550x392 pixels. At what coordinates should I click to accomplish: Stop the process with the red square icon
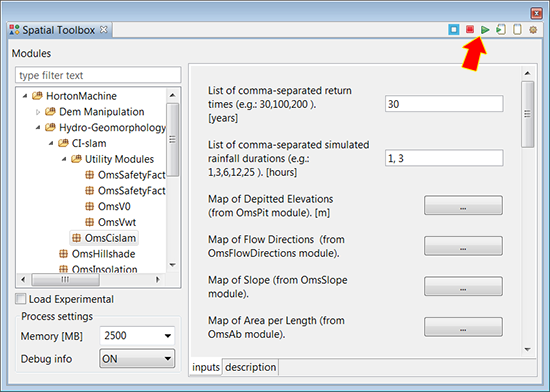point(470,29)
